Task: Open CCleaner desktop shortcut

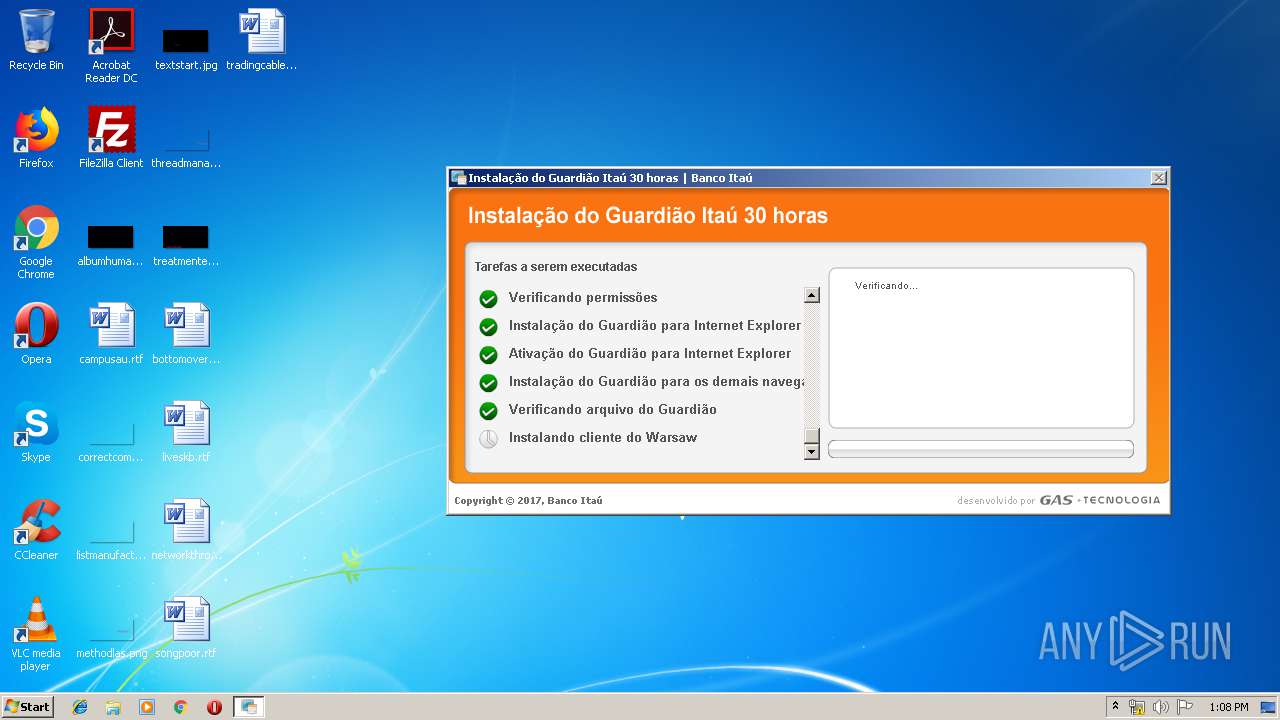Action: pyautogui.click(x=36, y=530)
